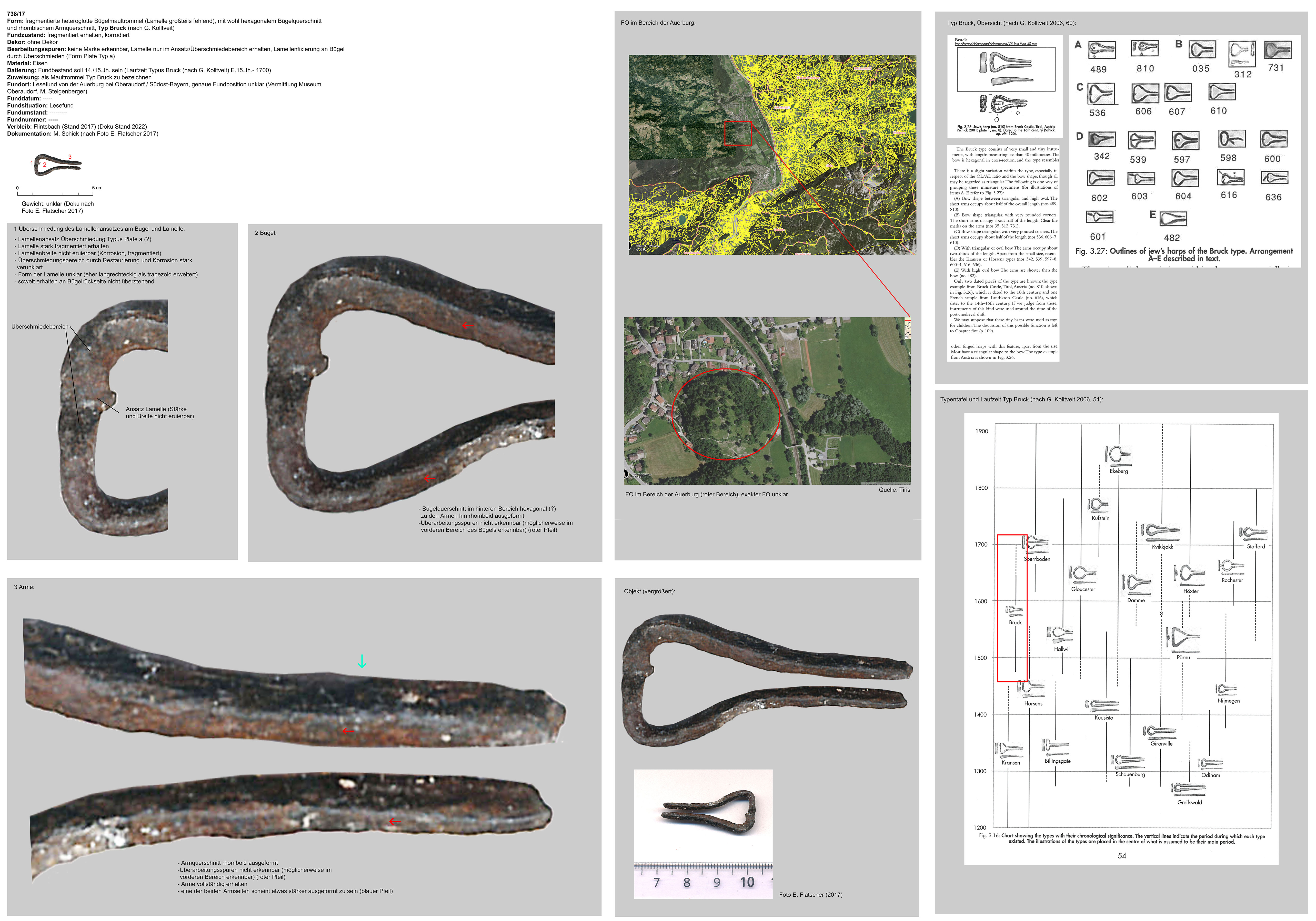
Task: Click the Ekeberg harp icon in chronology chart
Action: click(1118, 455)
